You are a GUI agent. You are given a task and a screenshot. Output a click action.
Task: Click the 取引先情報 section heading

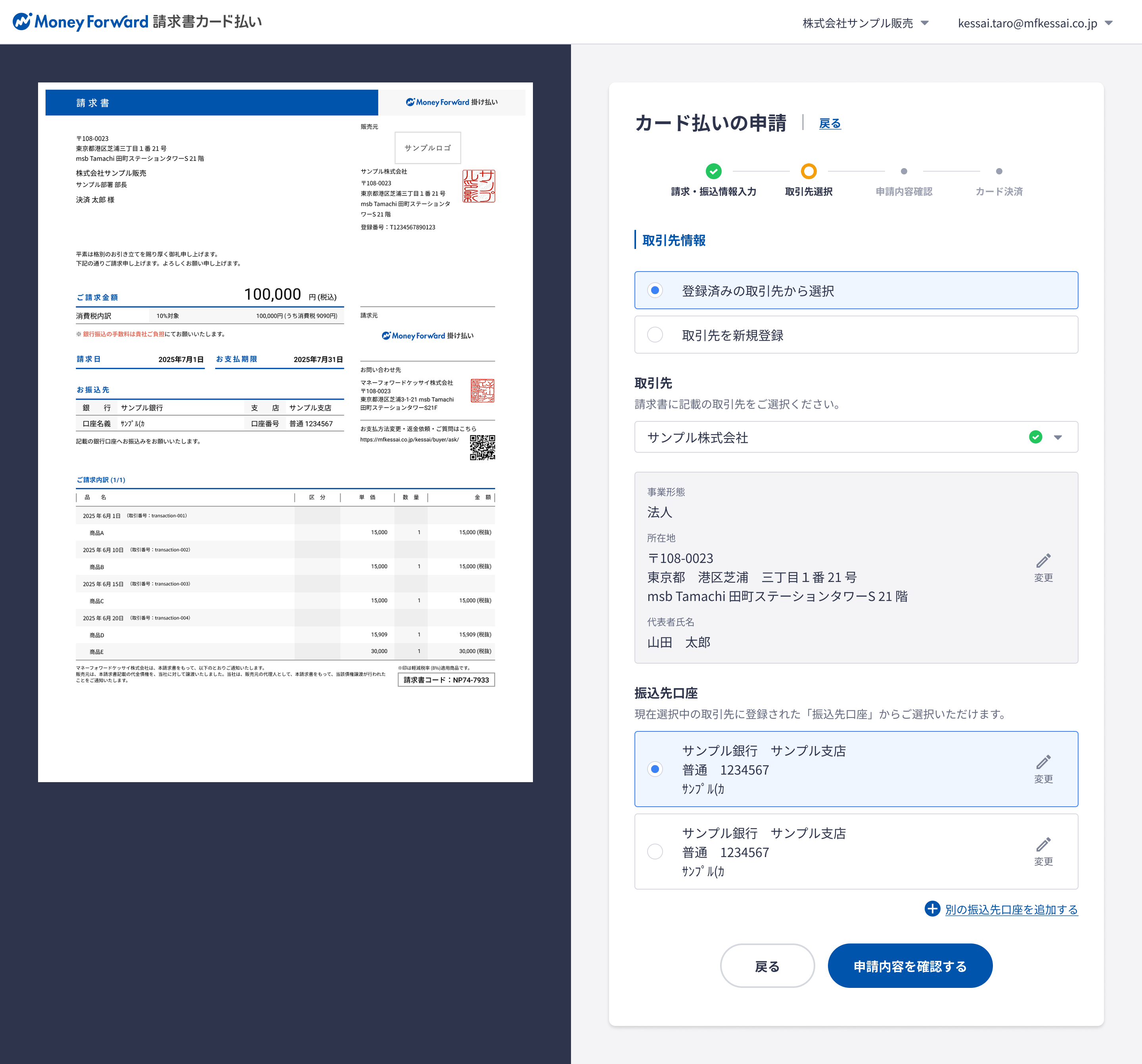673,241
